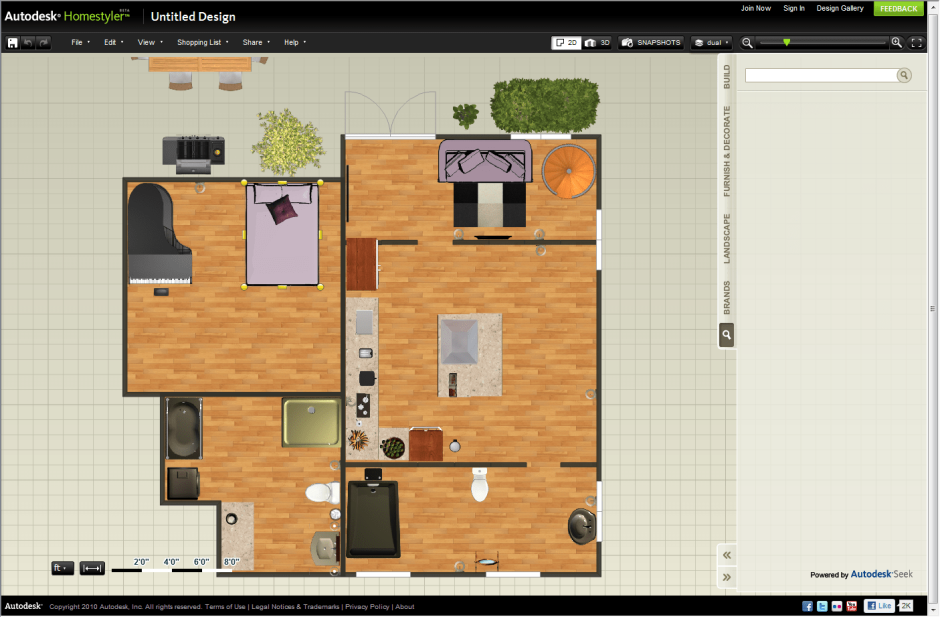Image resolution: width=940 pixels, height=617 pixels.
Task: Click the save floppy disk icon
Action: (13, 43)
